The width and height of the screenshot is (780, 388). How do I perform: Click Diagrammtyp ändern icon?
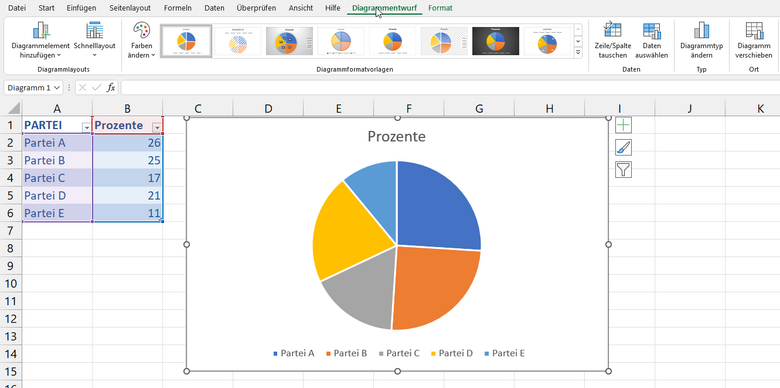tap(701, 30)
